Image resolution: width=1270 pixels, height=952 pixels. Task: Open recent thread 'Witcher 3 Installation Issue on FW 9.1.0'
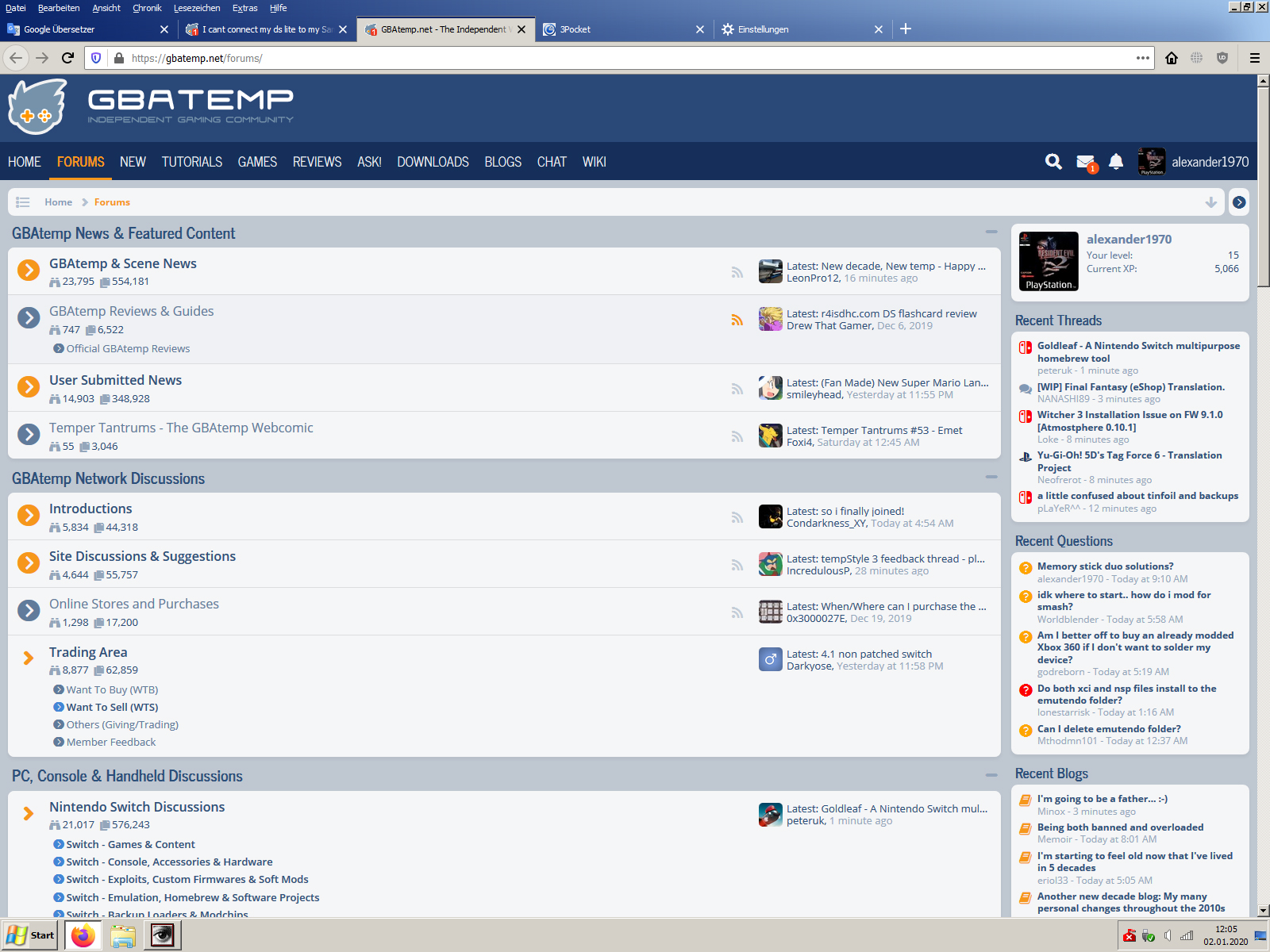click(x=1130, y=420)
